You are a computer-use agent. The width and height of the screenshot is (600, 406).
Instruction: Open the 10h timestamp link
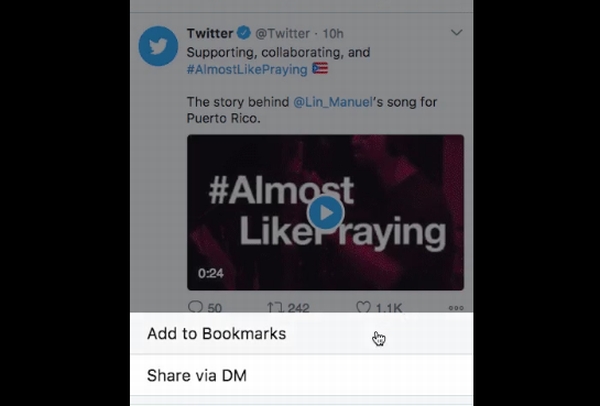point(333,34)
